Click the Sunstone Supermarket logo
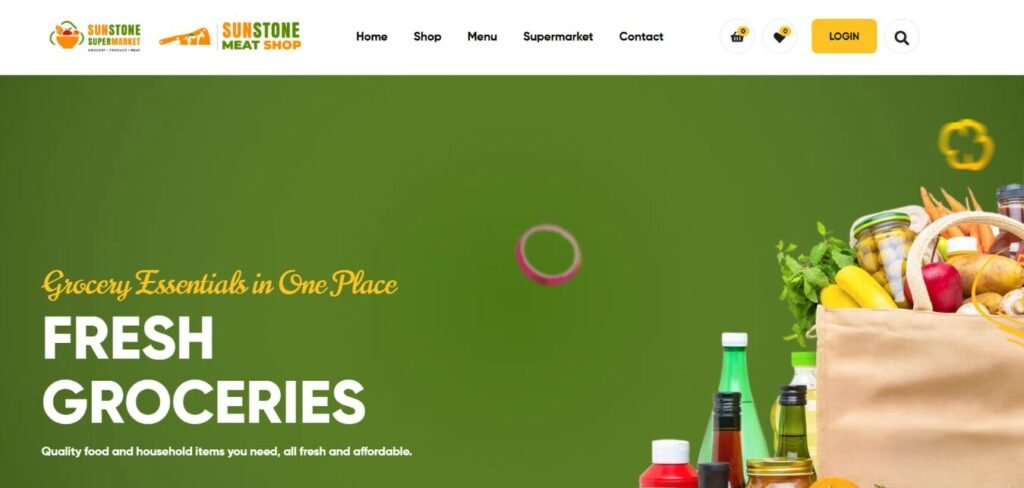Viewport: 1024px width, 488px height. pos(95,36)
